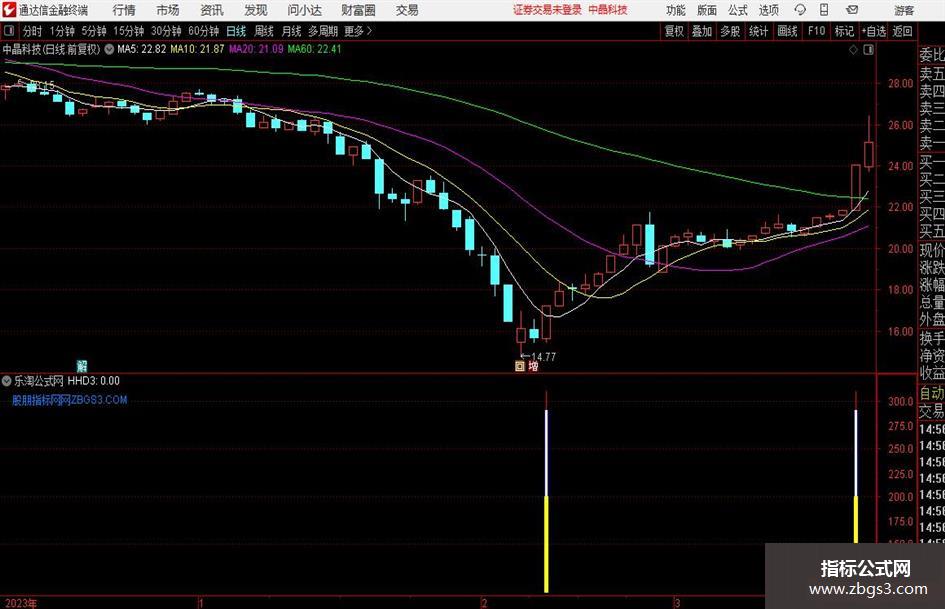Viewport: 945px width, 609px height.
Task: Click the diamond icon above the chart
Action: [x=853, y=50]
